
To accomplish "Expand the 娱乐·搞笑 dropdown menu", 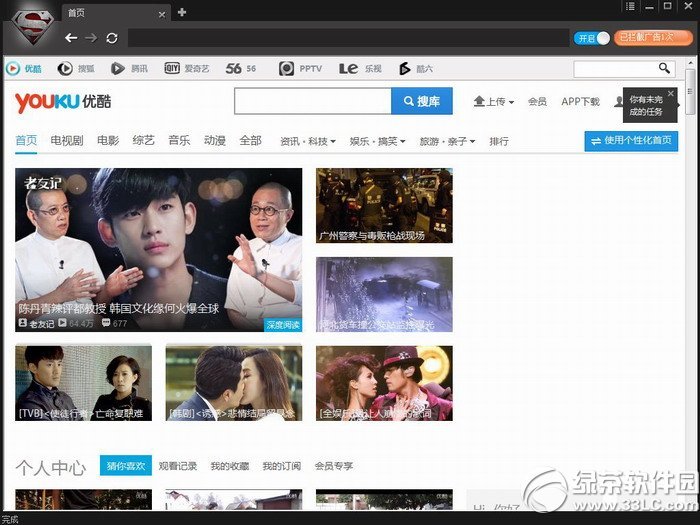I will pyautogui.click(x=378, y=142).
